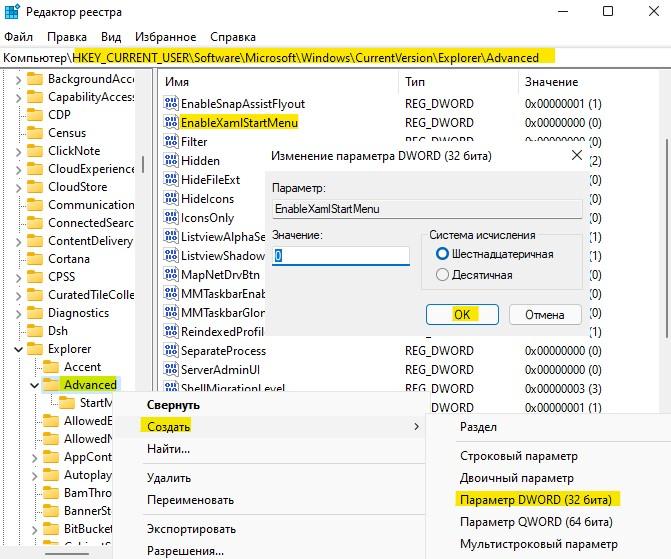Click the HideIcons value icon
Image resolution: width=671 pixels, height=559 pixels.
click(x=171, y=199)
